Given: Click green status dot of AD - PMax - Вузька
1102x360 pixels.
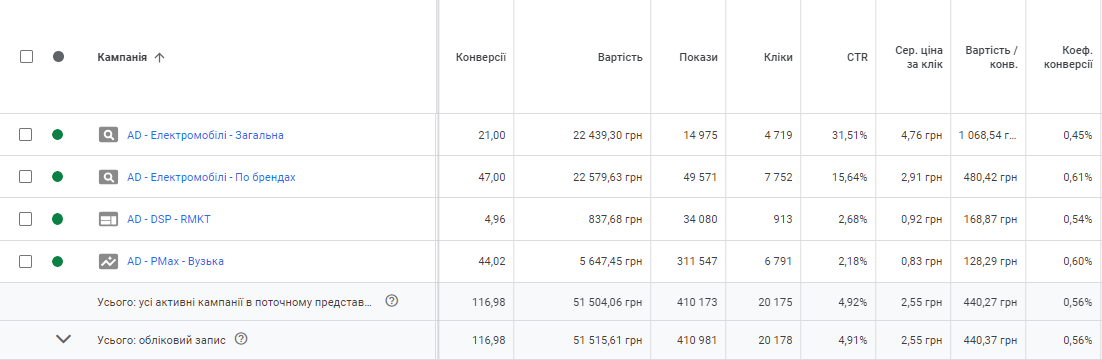Looking at the screenshot, I should click(58, 262).
